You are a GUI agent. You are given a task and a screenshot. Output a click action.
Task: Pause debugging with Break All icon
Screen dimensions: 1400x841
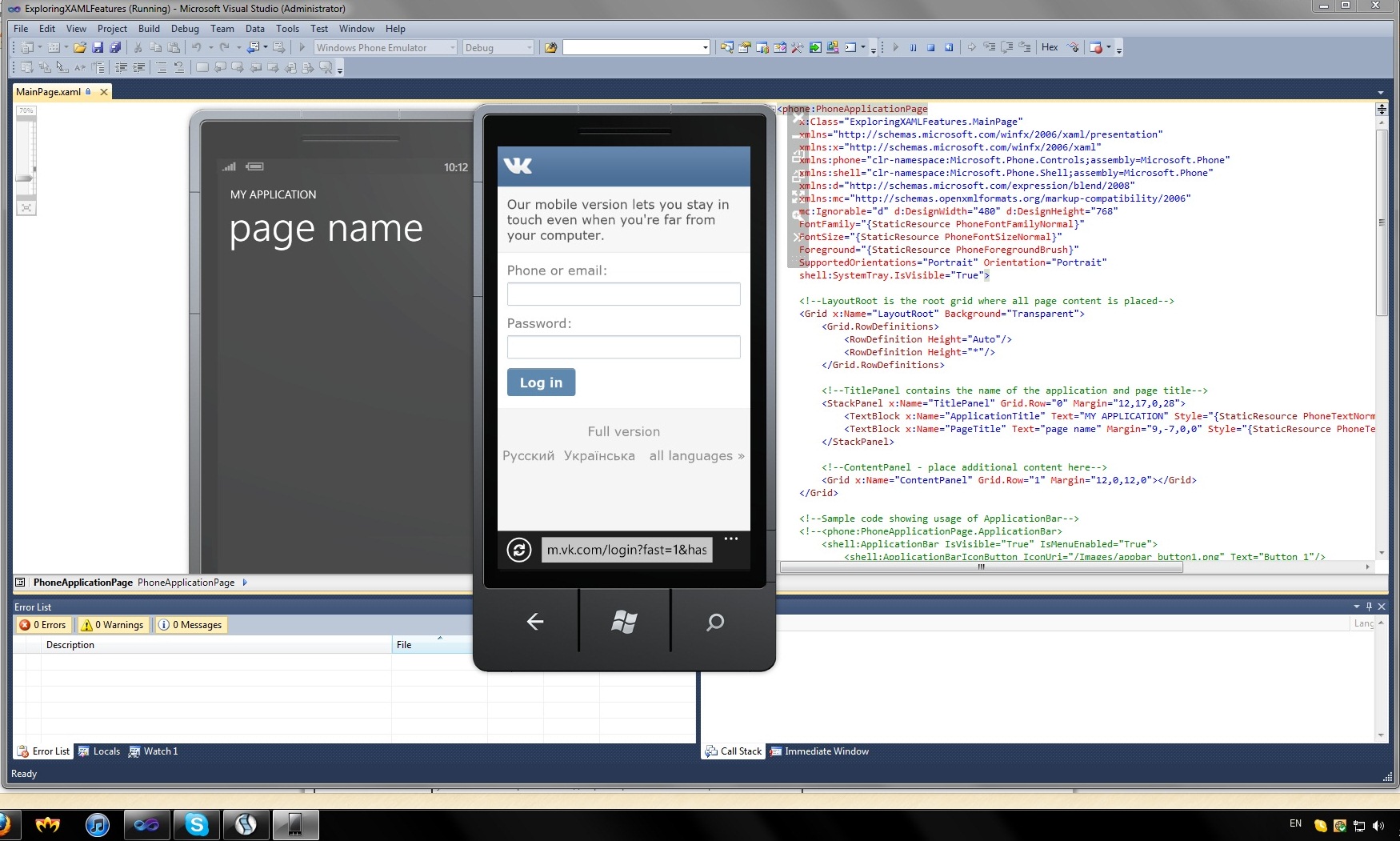[913, 48]
